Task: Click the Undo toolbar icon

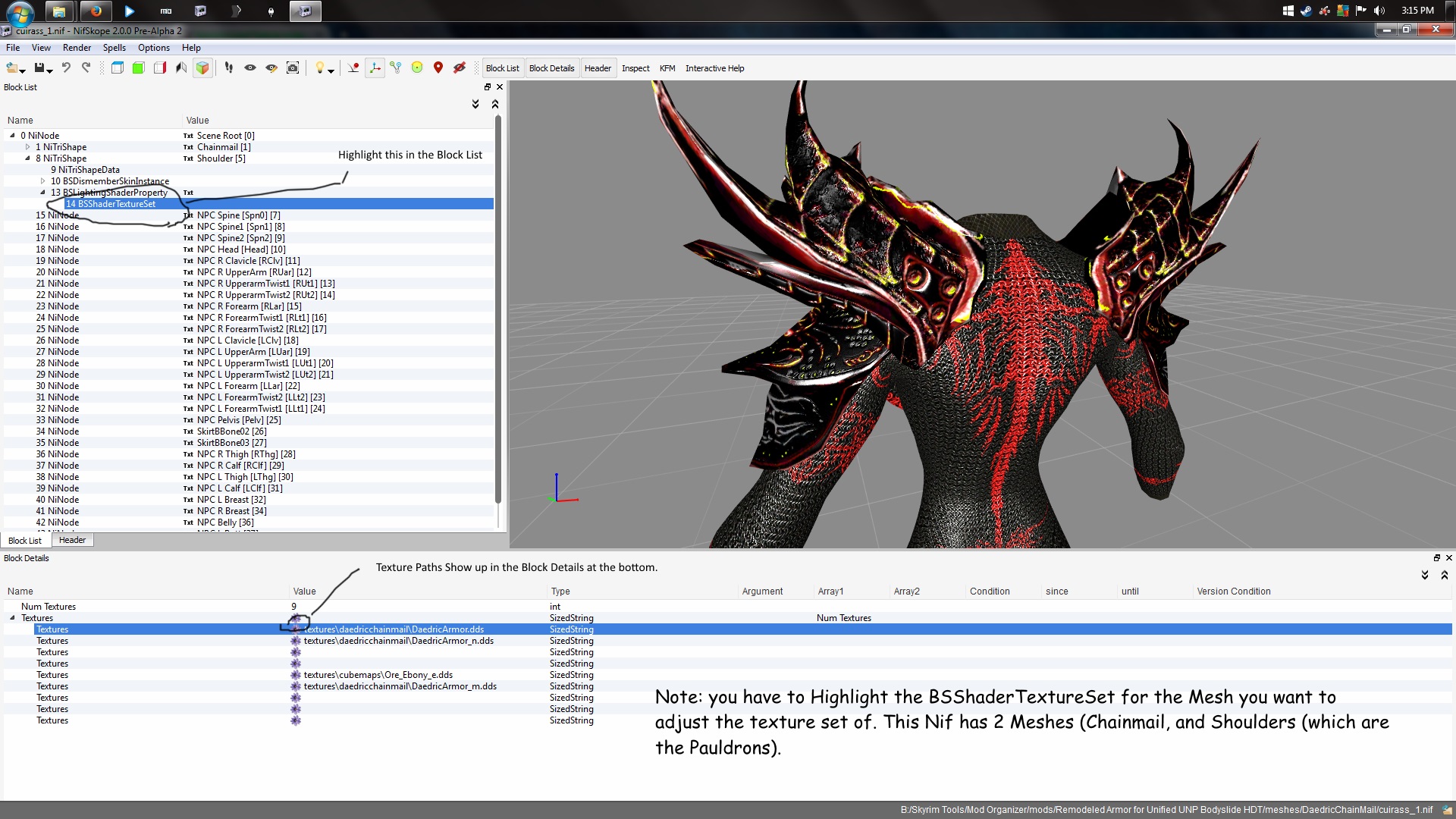Action: [x=66, y=67]
